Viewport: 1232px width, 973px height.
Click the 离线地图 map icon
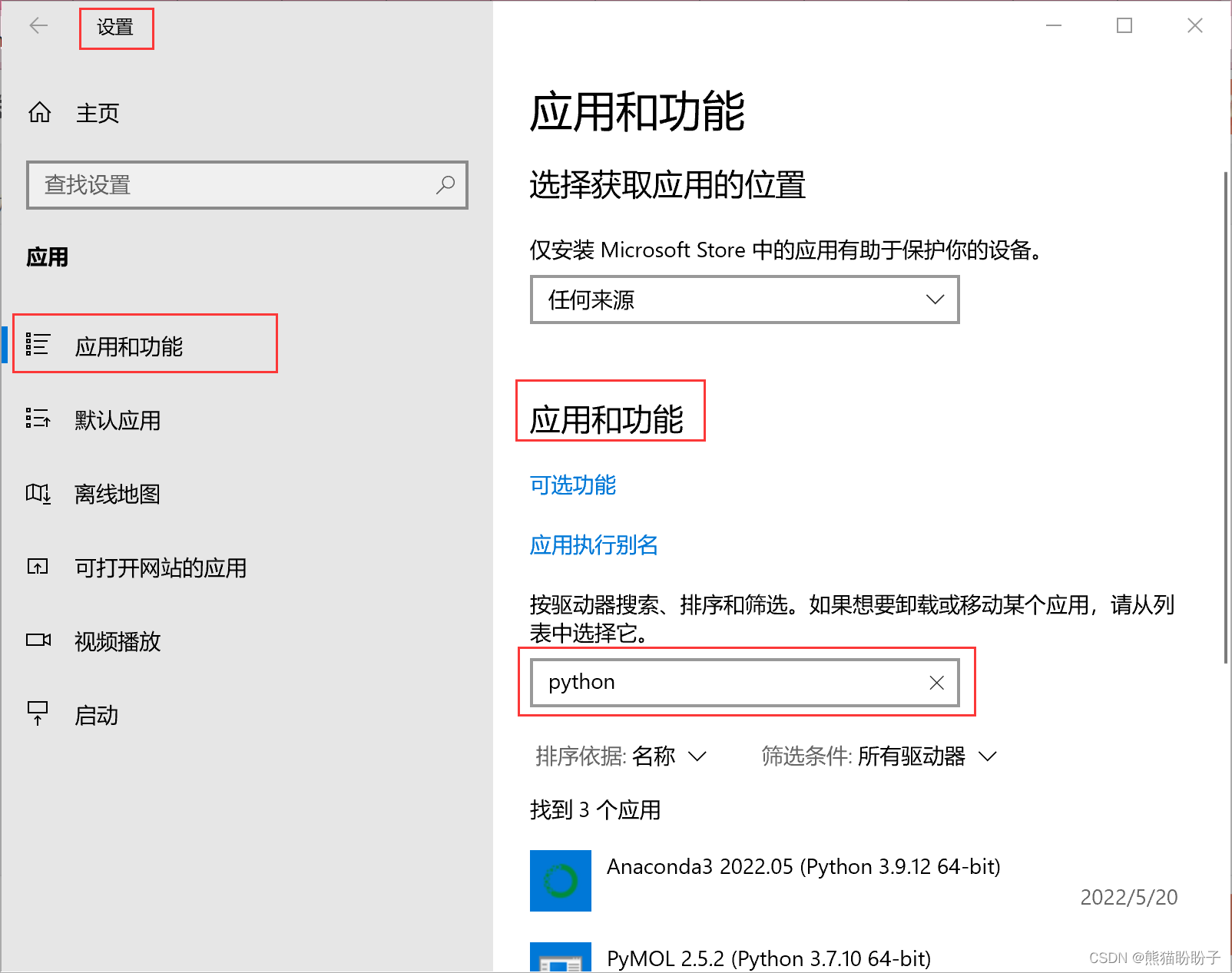[x=38, y=493]
